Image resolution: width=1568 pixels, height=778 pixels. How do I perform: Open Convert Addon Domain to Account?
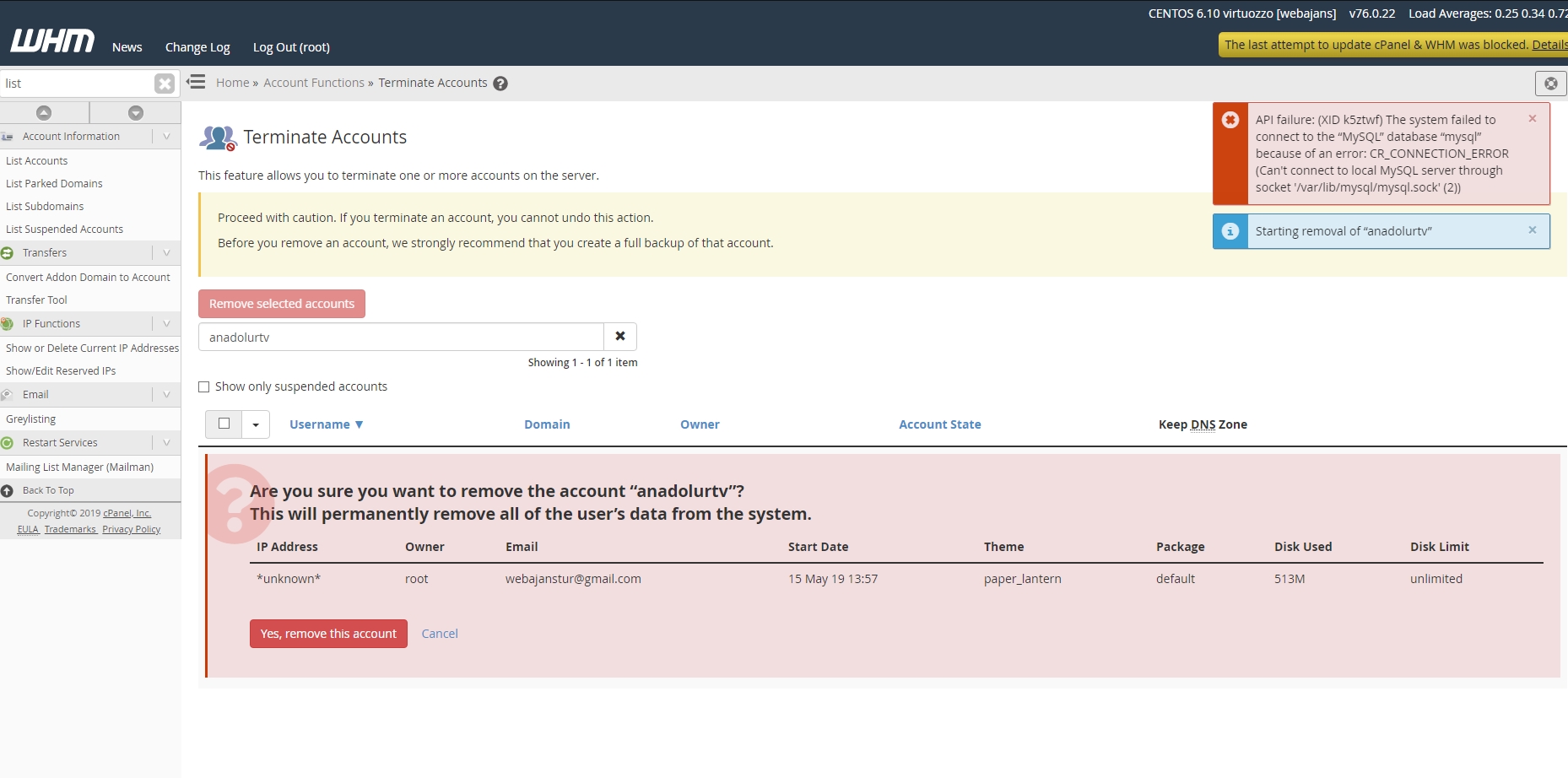88,278
